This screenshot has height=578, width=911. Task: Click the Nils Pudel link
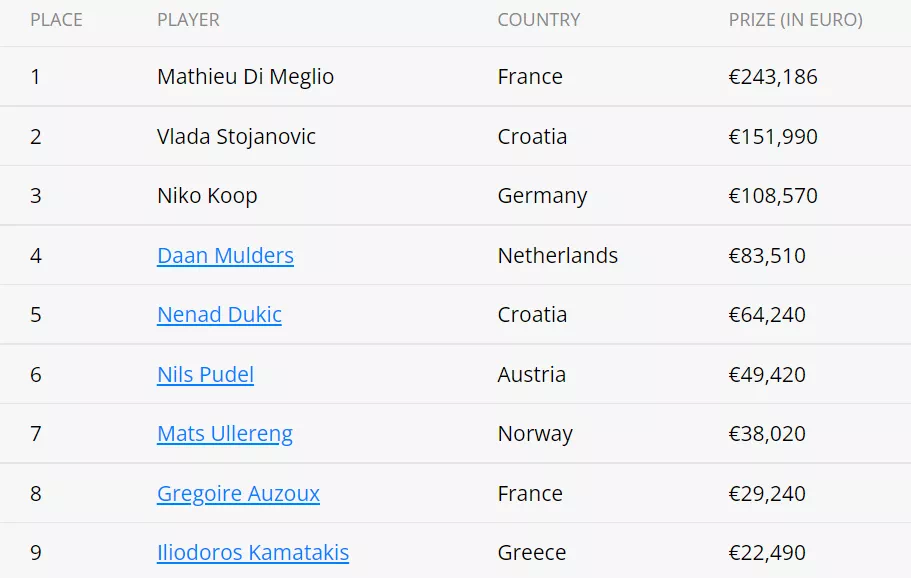pyautogui.click(x=205, y=375)
